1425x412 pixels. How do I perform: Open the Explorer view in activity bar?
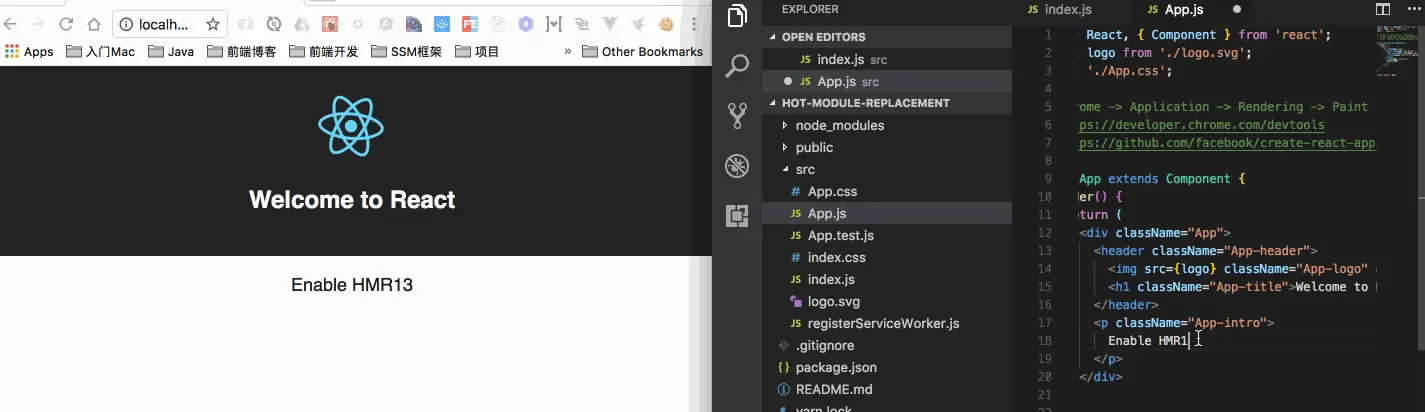(x=737, y=16)
